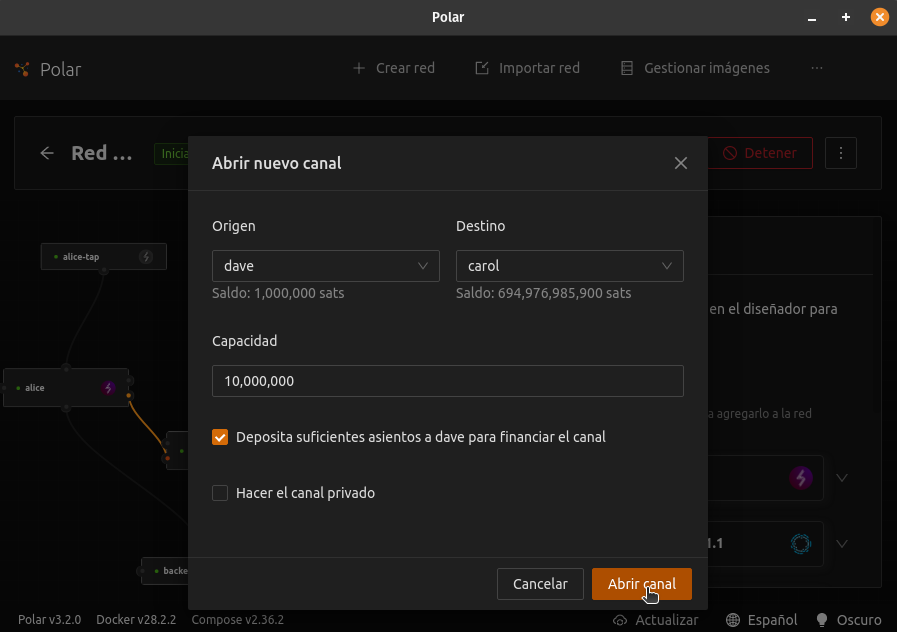The height and width of the screenshot is (632, 897).
Task: Toggle the Oscuro theme lamp icon
Action: (822, 620)
